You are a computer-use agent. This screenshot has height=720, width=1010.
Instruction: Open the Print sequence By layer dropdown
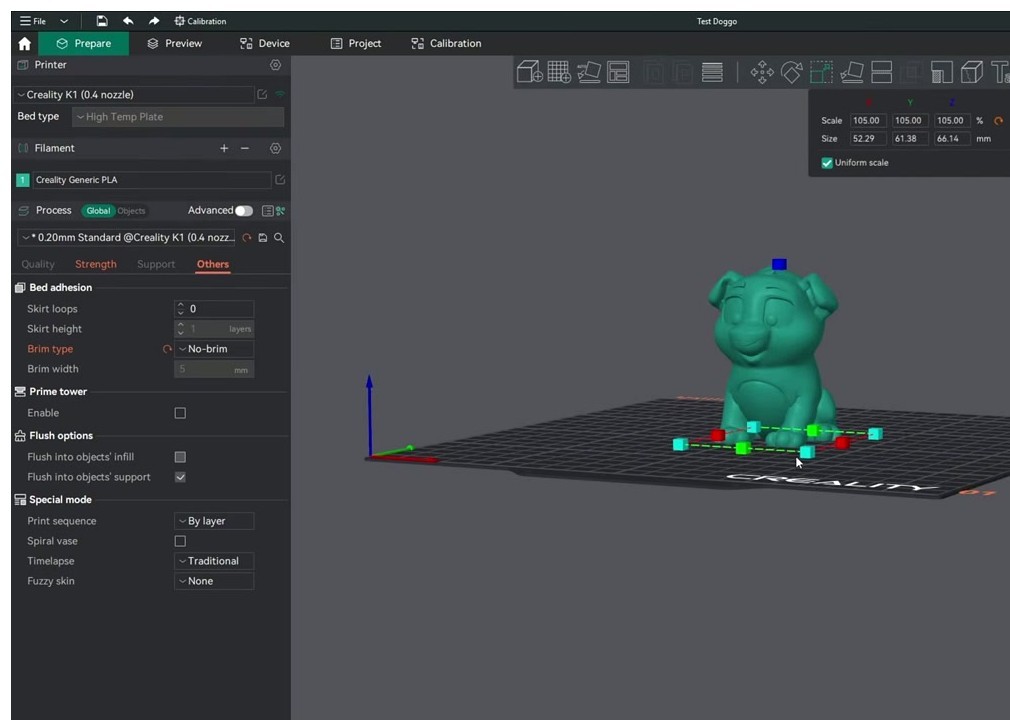coord(214,521)
